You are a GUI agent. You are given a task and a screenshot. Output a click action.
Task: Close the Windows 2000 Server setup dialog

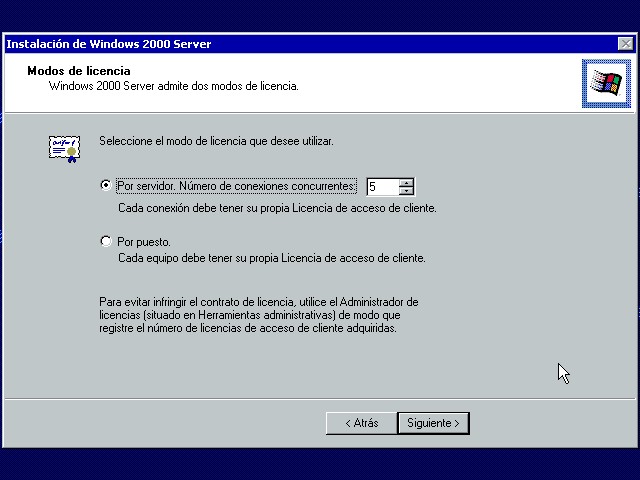625,44
